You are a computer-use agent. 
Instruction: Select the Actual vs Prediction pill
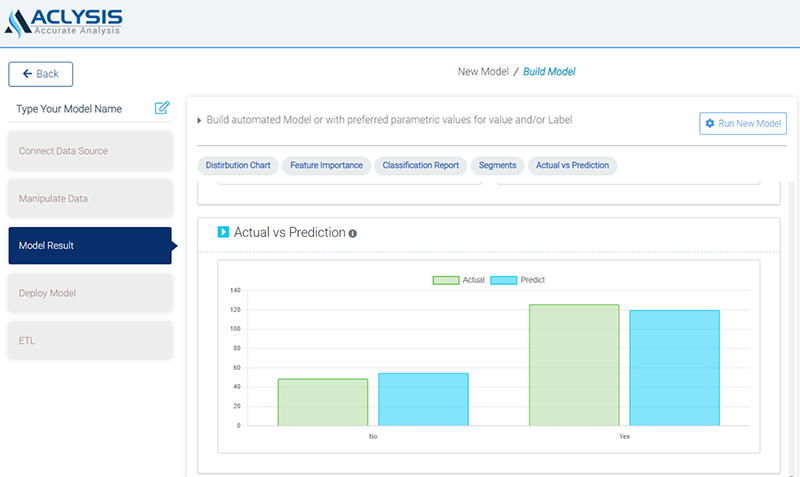pos(572,165)
